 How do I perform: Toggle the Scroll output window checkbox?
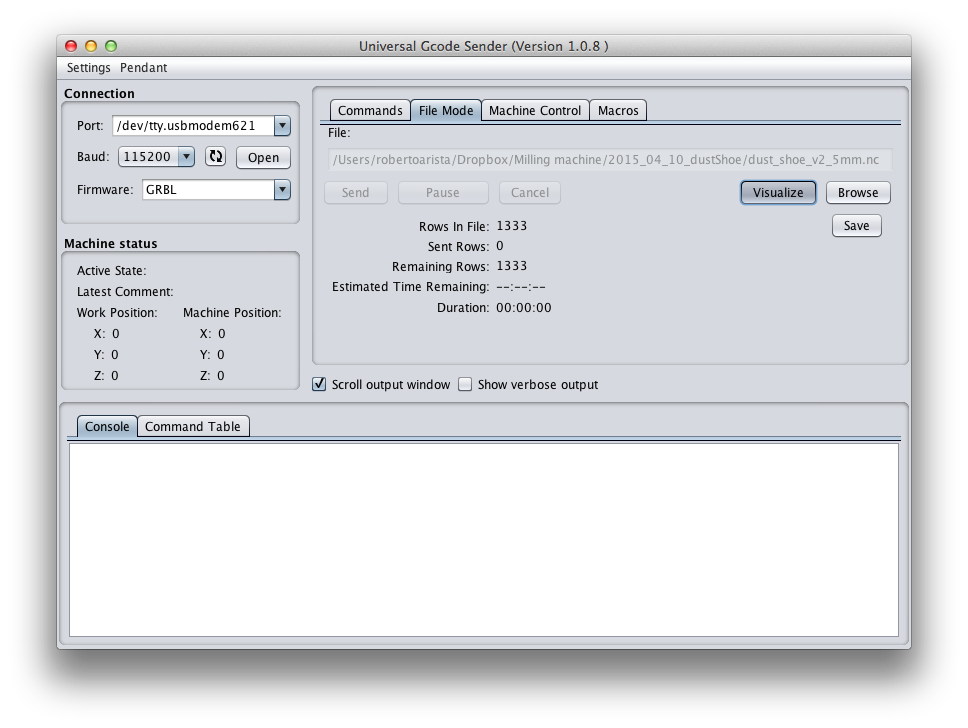pyautogui.click(x=319, y=384)
